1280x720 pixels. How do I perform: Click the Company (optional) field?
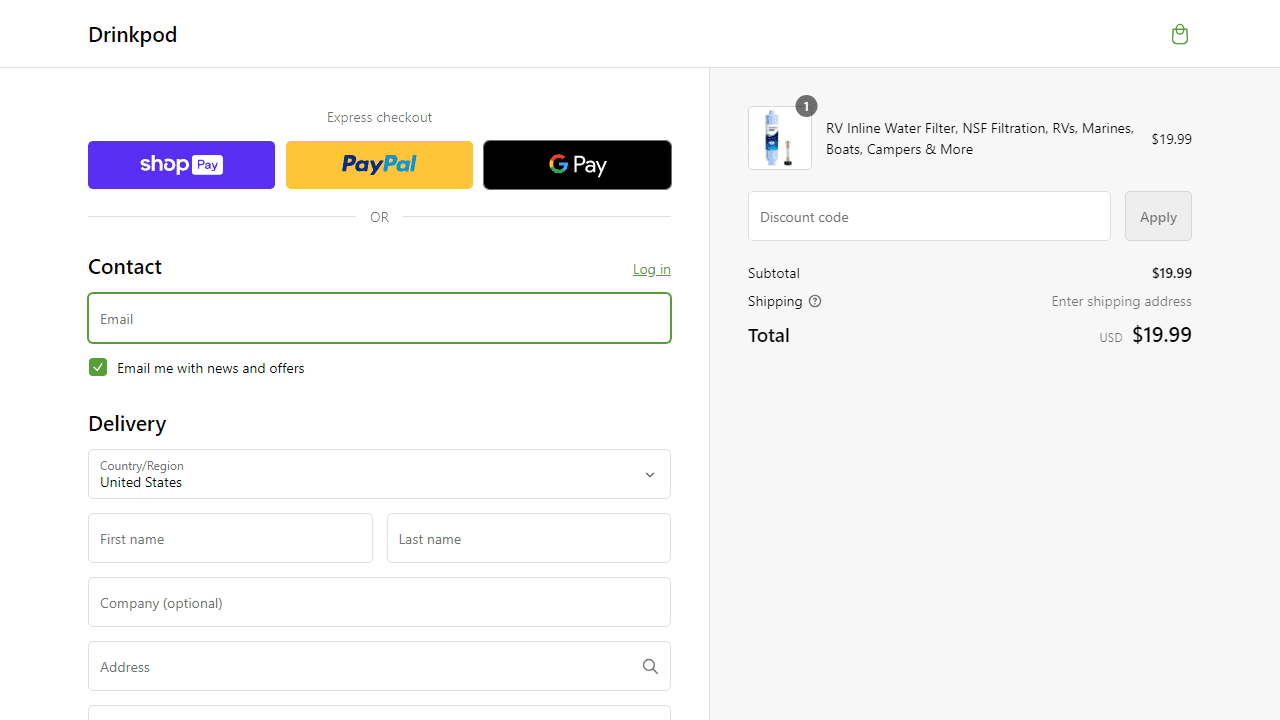(379, 602)
